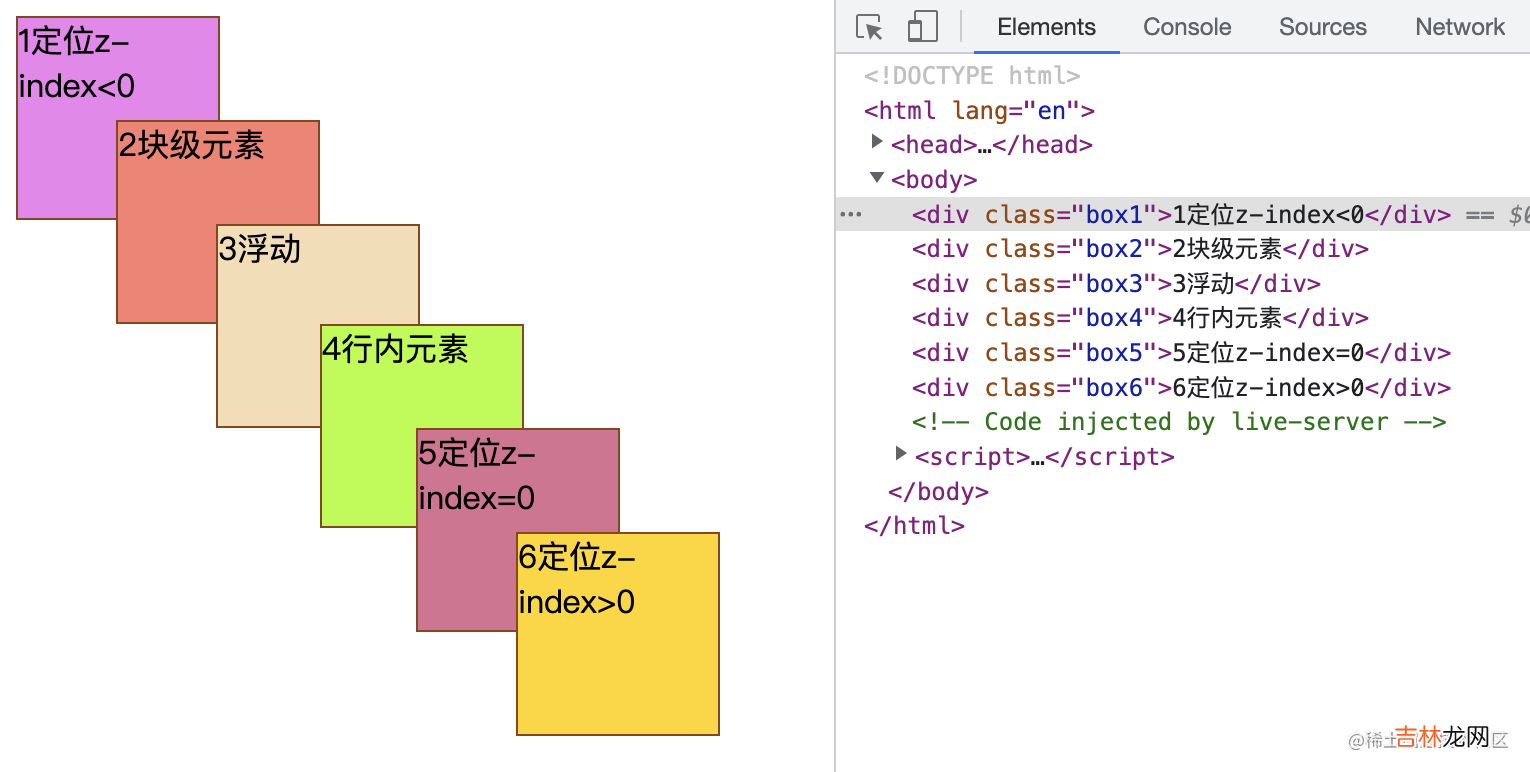Open the Network tab
This screenshot has width=1530, height=772.
pos(1459,27)
